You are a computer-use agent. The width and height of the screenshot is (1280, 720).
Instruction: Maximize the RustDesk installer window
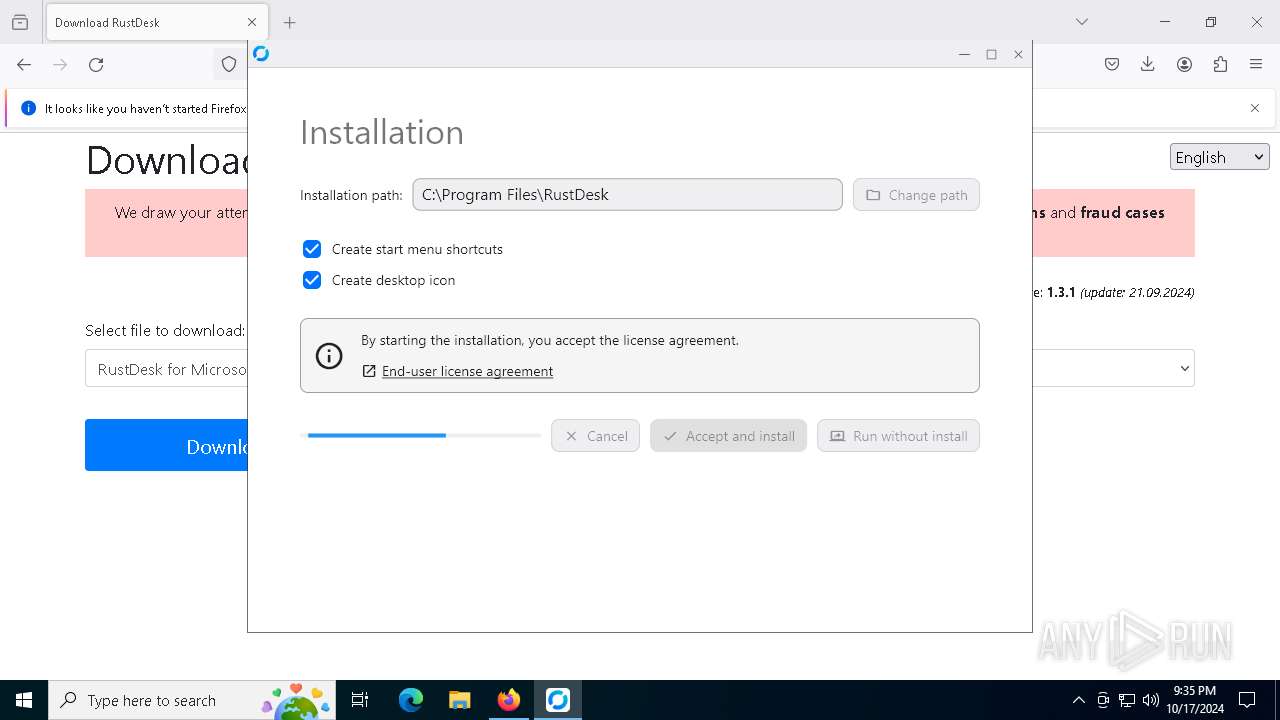pos(991,54)
